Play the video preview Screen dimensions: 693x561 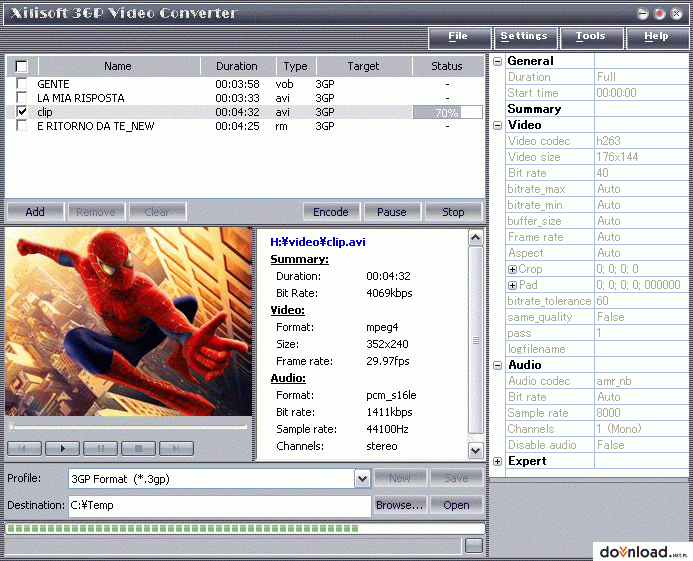click(62, 448)
